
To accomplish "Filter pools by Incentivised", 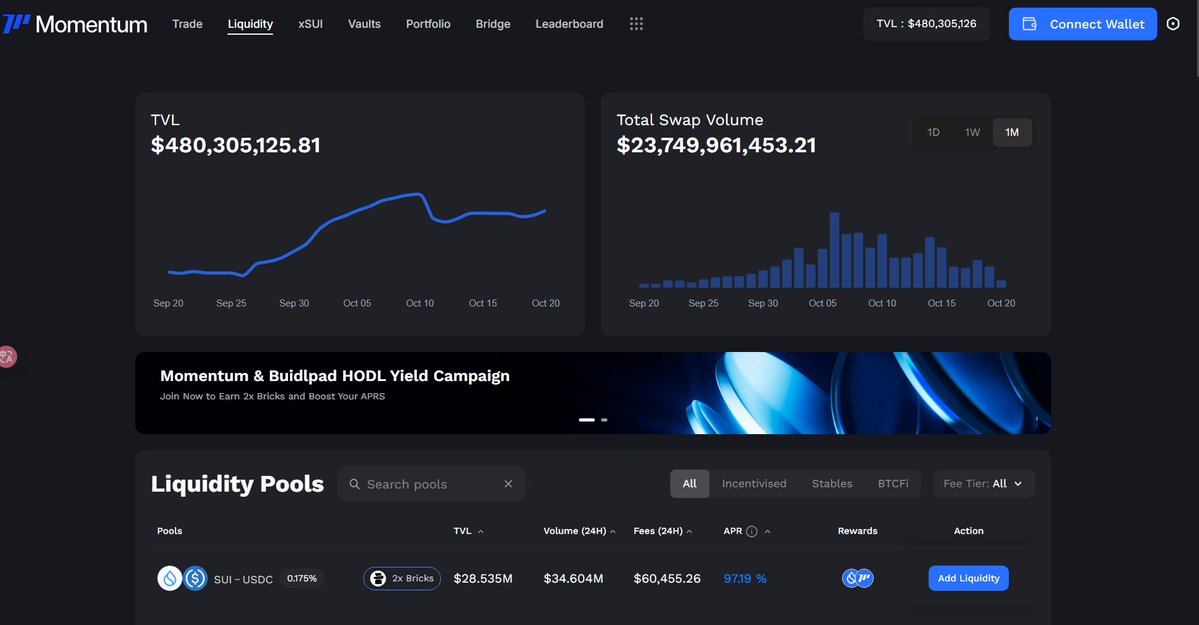I will [x=754, y=483].
